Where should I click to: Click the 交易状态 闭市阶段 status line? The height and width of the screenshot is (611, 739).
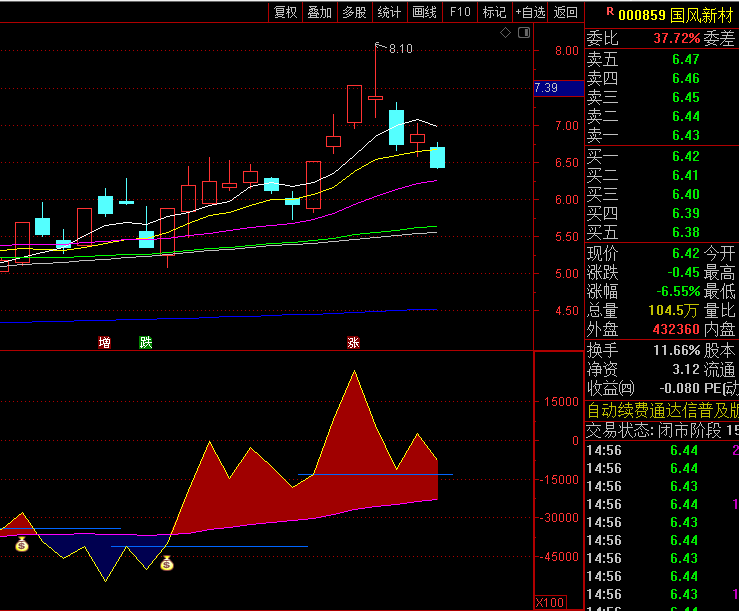click(x=662, y=430)
